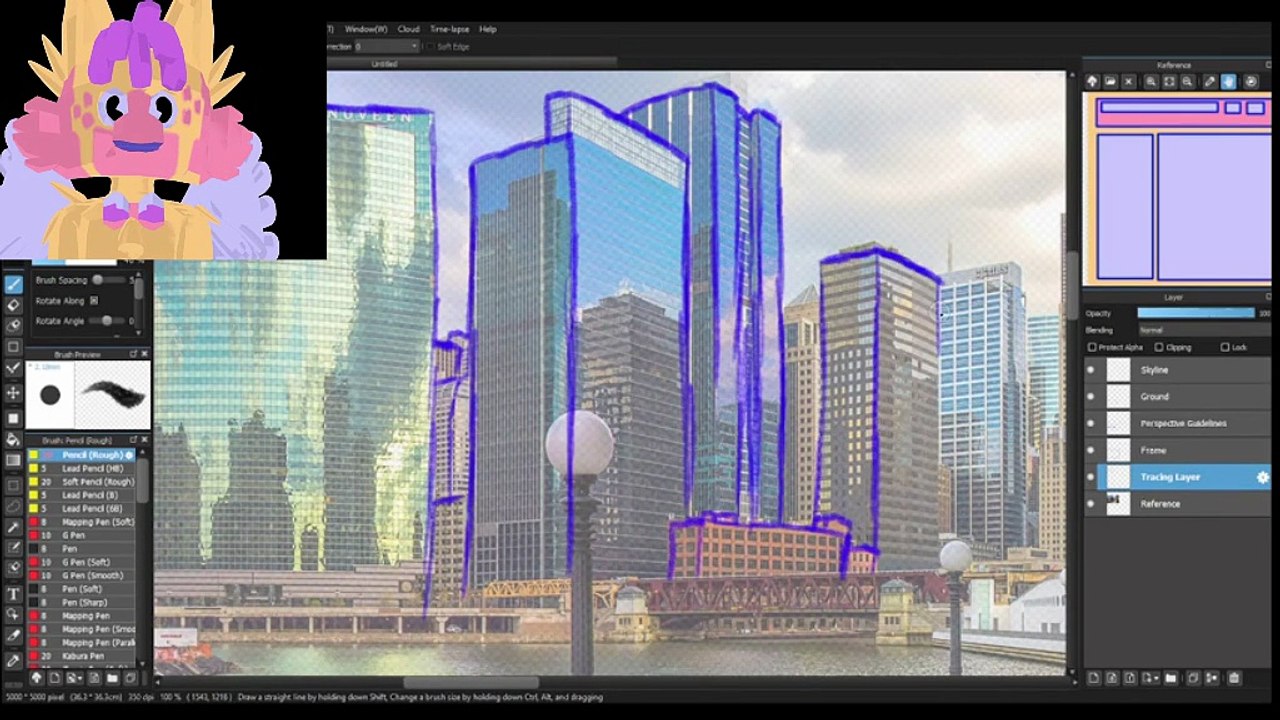Enable the Clipping checkbox
The image size is (1280, 720).
pos(1158,347)
